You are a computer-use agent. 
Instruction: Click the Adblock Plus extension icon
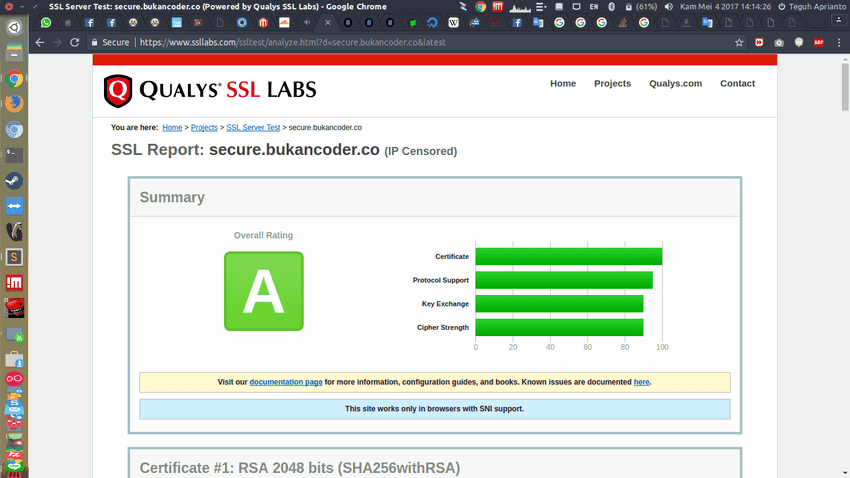click(x=818, y=43)
